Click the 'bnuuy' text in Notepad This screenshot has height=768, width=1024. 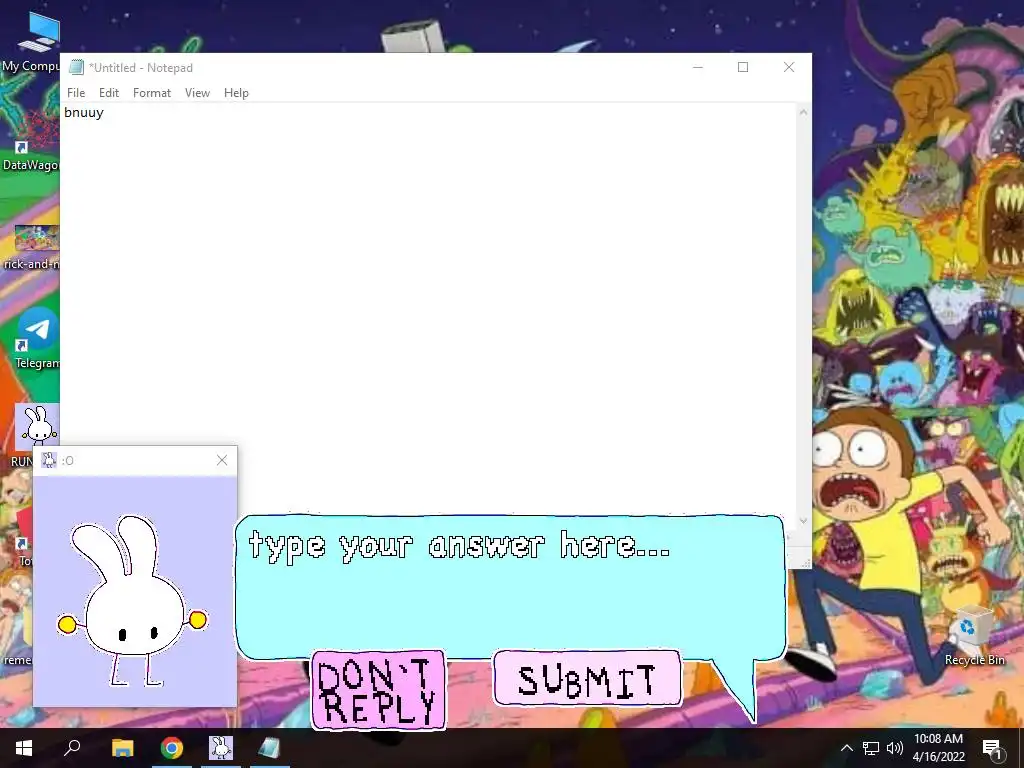[x=84, y=112]
